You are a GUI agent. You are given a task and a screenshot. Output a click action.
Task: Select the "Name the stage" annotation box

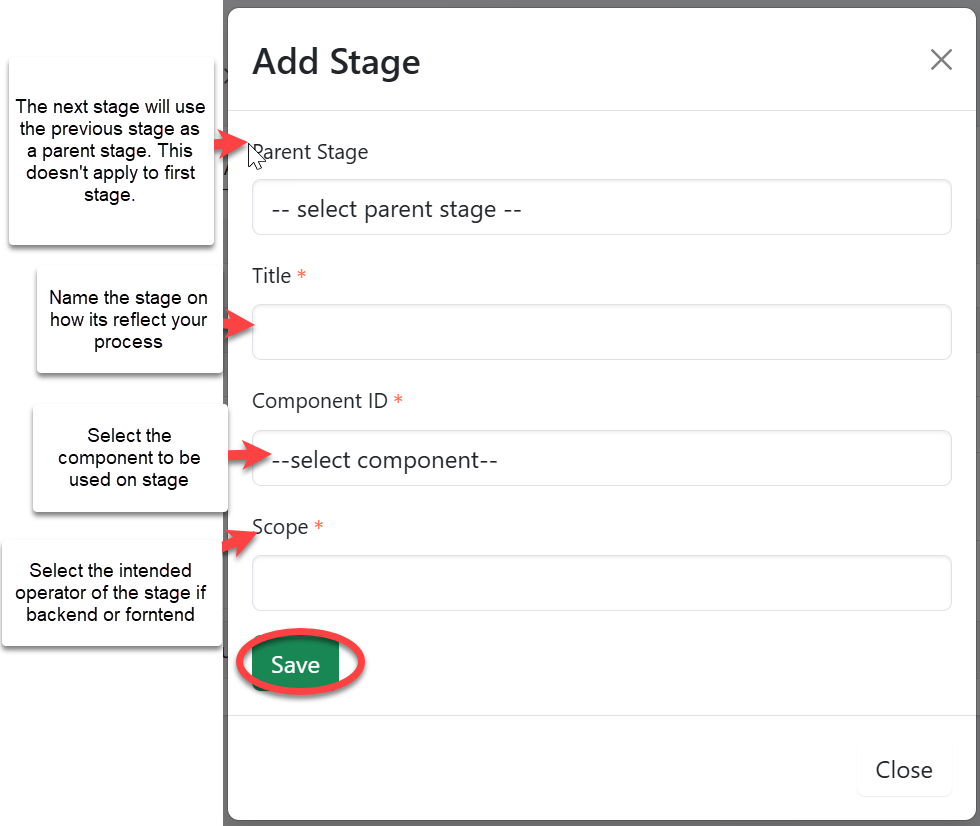pyautogui.click(x=129, y=320)
